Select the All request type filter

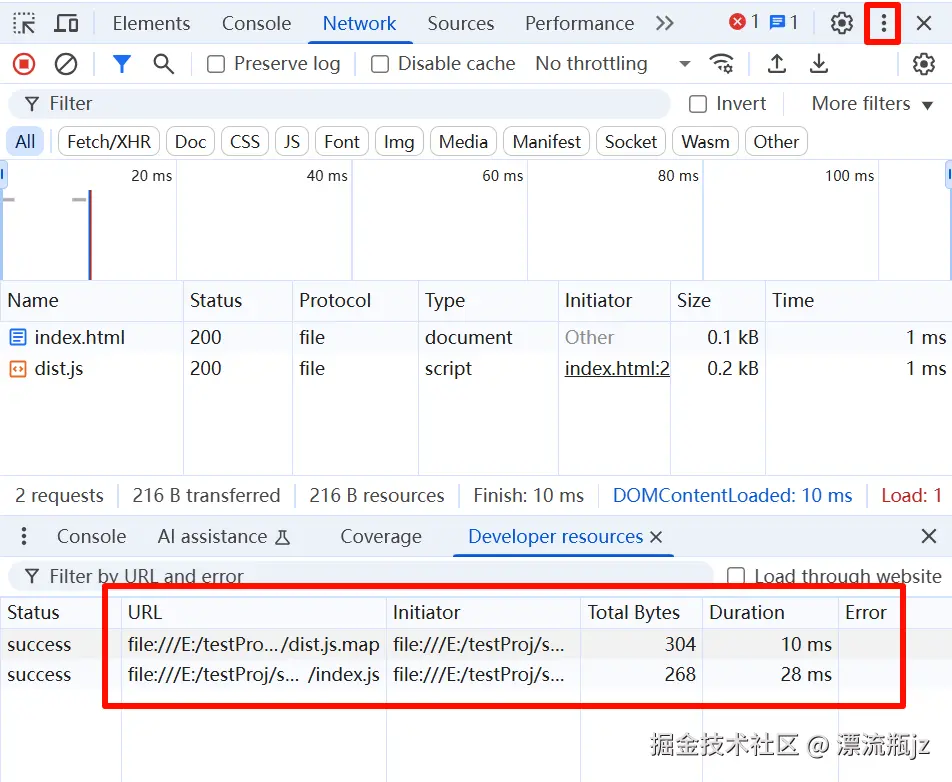click(25, 141)
